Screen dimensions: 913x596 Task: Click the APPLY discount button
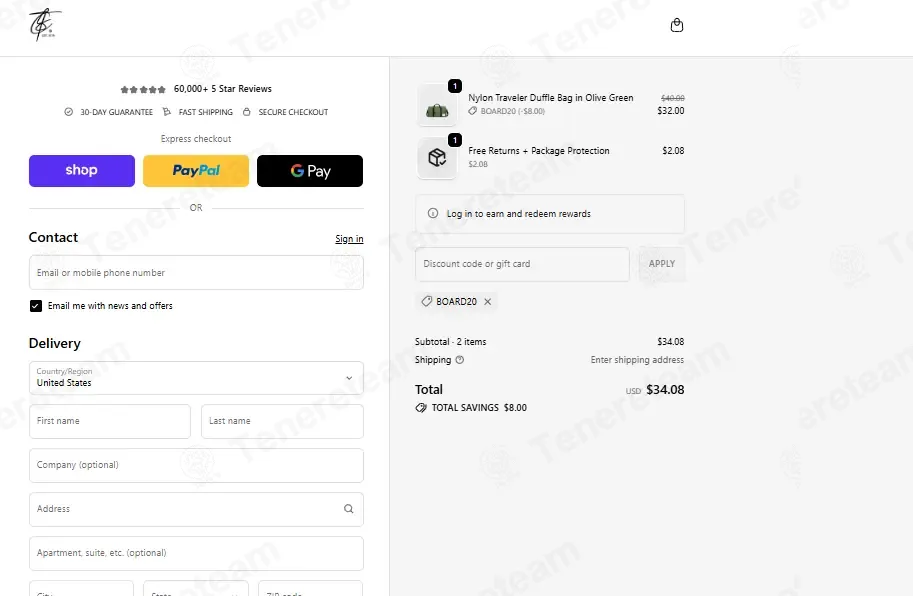[x=662, y=264]
